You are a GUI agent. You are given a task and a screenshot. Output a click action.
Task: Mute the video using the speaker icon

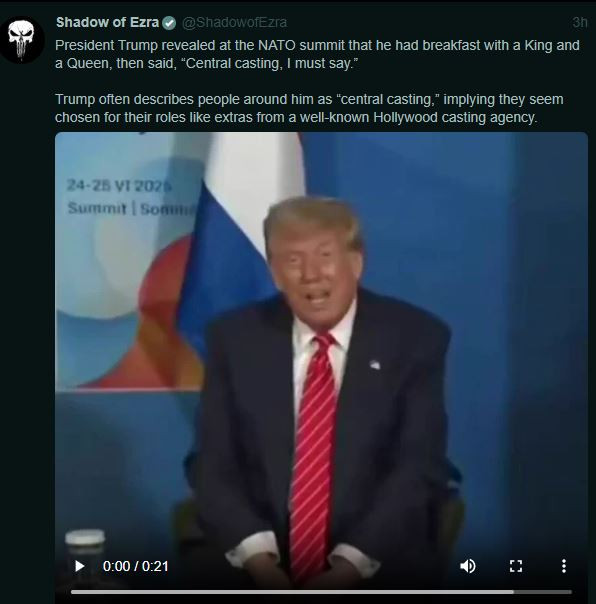pyautogui.click(x=468, y=566)
